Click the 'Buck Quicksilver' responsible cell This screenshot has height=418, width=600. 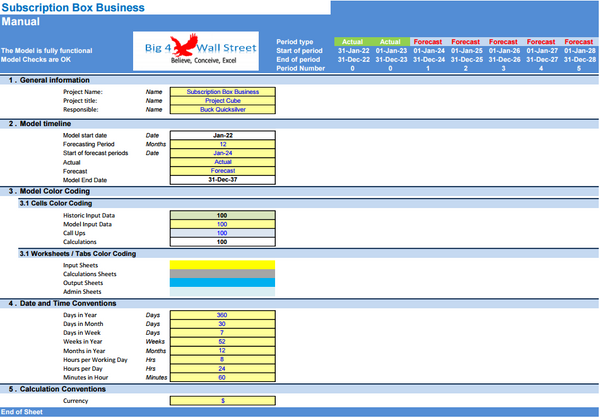coord(222,110)
